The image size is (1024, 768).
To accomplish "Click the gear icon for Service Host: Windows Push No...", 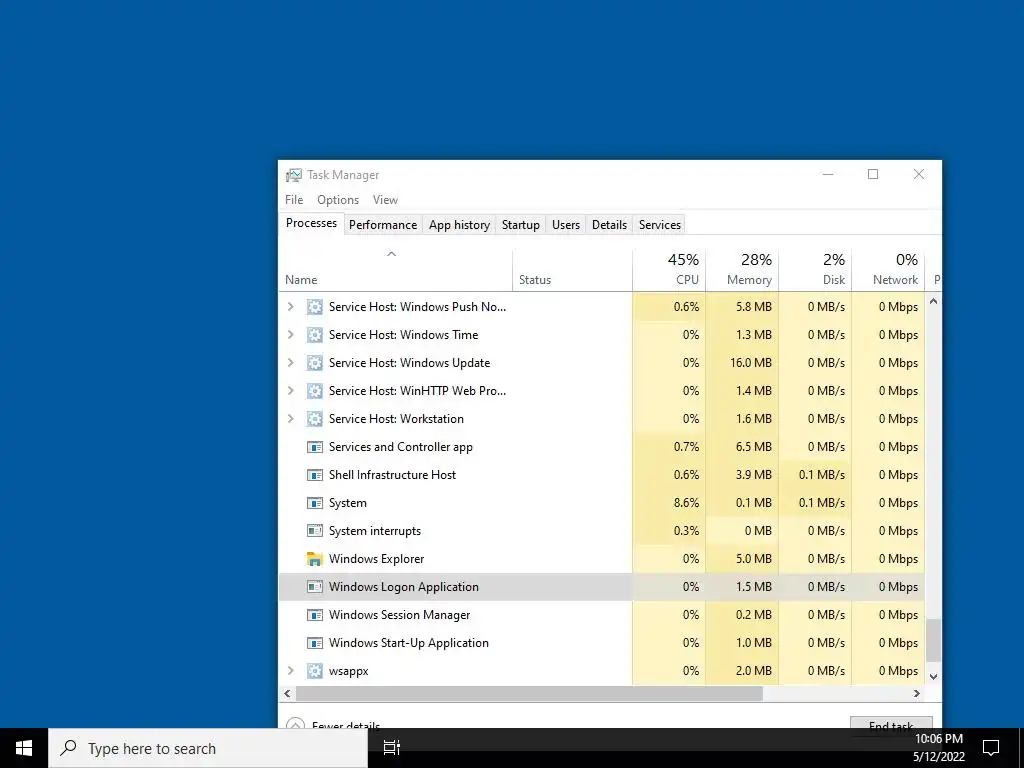I will (x=315, y=307).
